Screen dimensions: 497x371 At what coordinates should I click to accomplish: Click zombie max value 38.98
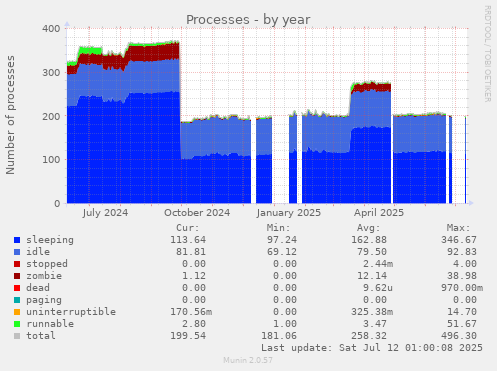462,276
